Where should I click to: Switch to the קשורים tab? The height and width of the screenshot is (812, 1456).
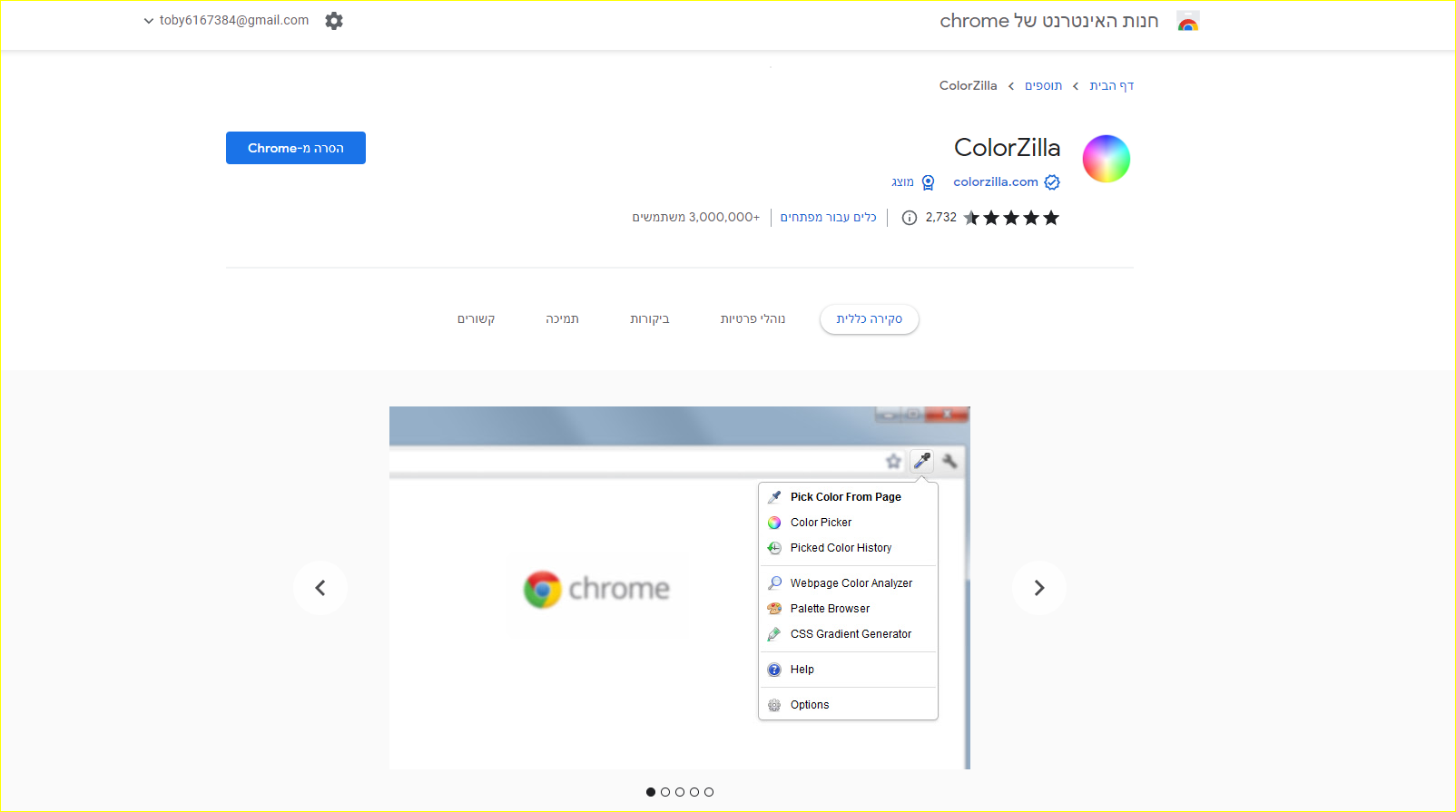476,319
